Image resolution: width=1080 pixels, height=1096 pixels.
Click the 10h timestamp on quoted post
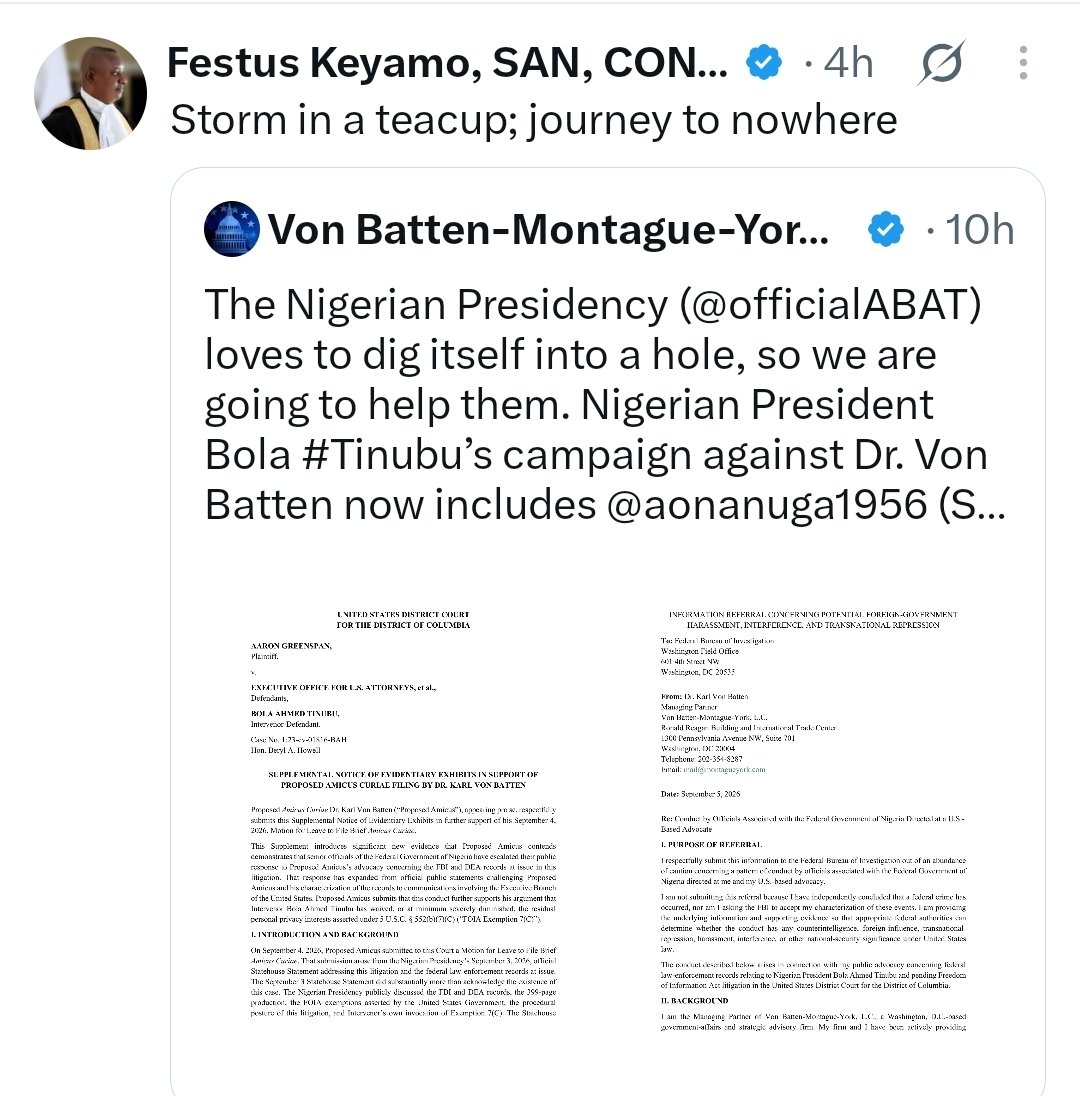[x=979, y=229]
